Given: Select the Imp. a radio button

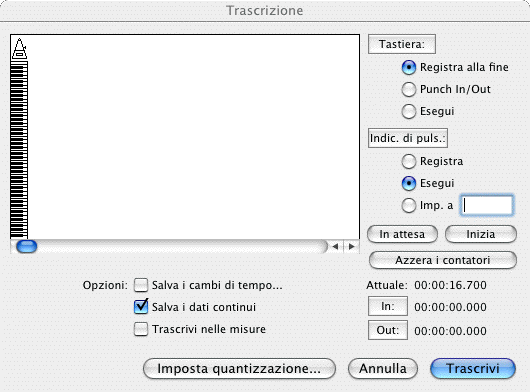Looking at the screenshot, I should (x=409, y=205).
